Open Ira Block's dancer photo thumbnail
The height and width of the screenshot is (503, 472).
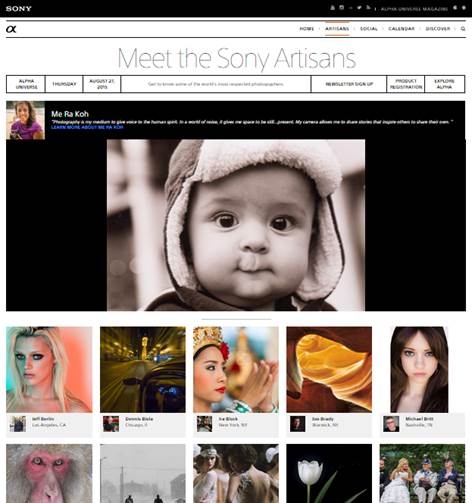[236, 369]
